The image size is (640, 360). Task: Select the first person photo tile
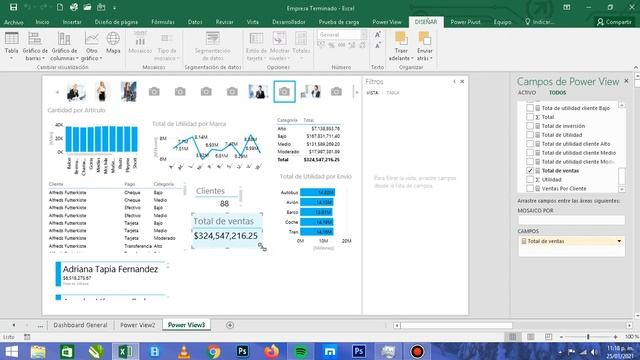point(76,91)
